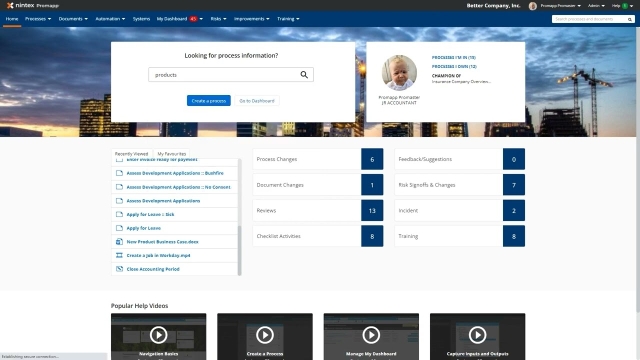Open My Dashboard in the navbar

[x=172, y=19]
